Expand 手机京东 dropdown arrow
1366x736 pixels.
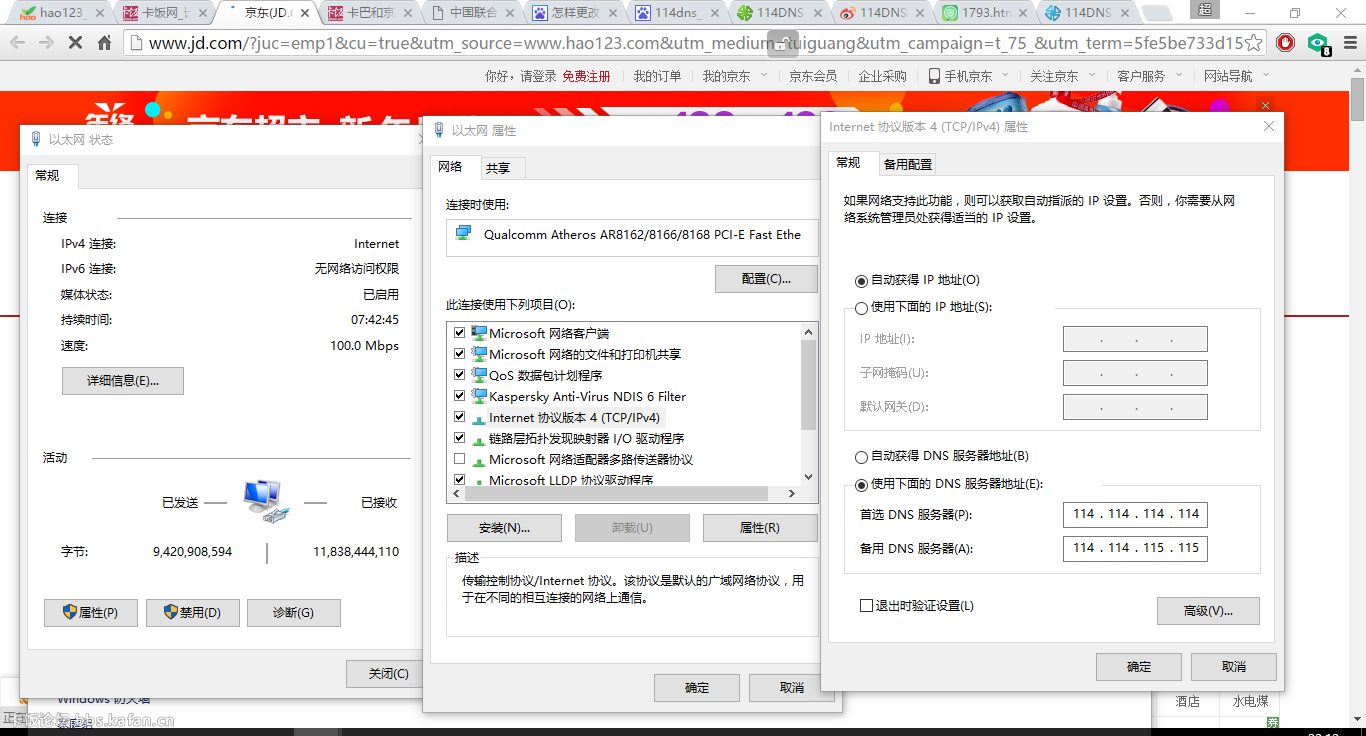coord(1003,75)
